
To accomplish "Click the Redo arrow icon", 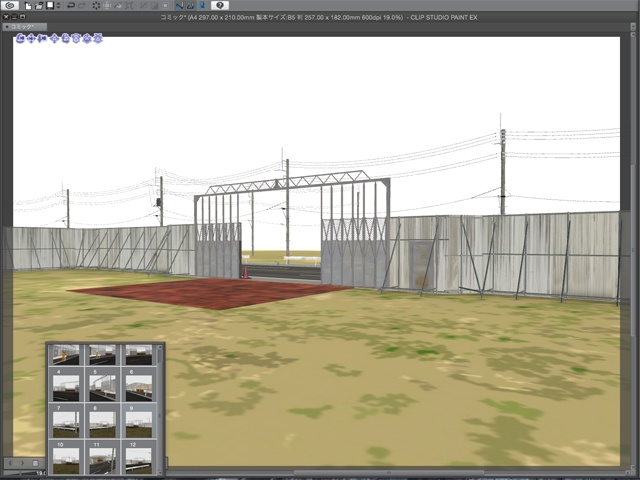I will tap(82, 6).
